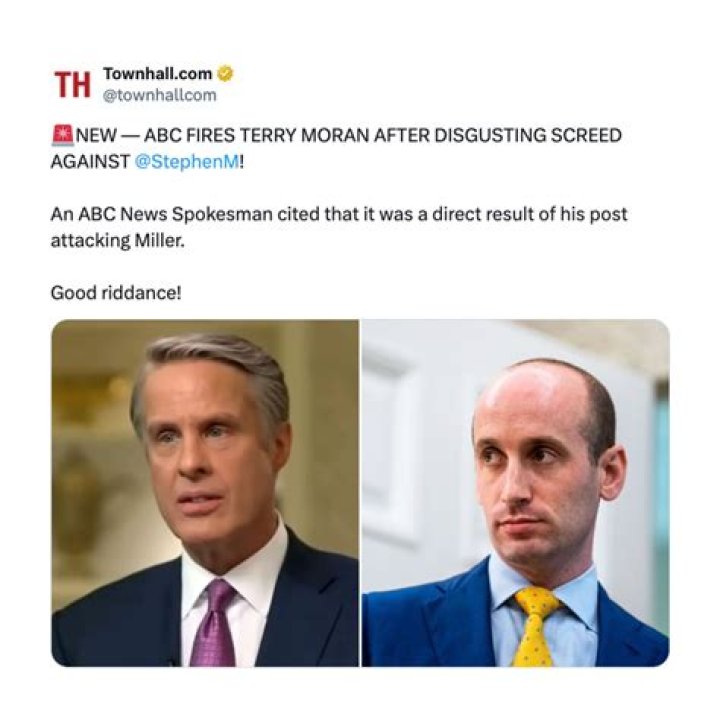The height and width of the screenshot is (720, 720).
Task: Open the Townhall.com display name
Action: [x=158, y=73]
